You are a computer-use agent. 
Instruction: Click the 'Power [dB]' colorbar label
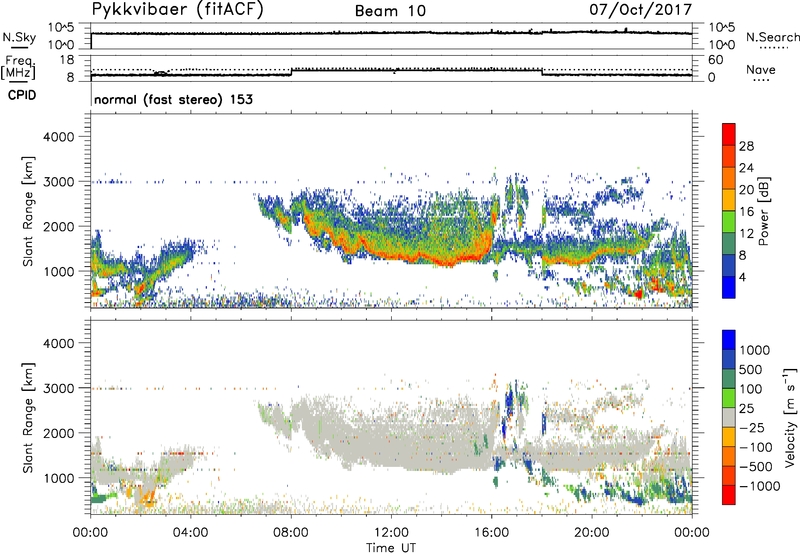point(763,211)
